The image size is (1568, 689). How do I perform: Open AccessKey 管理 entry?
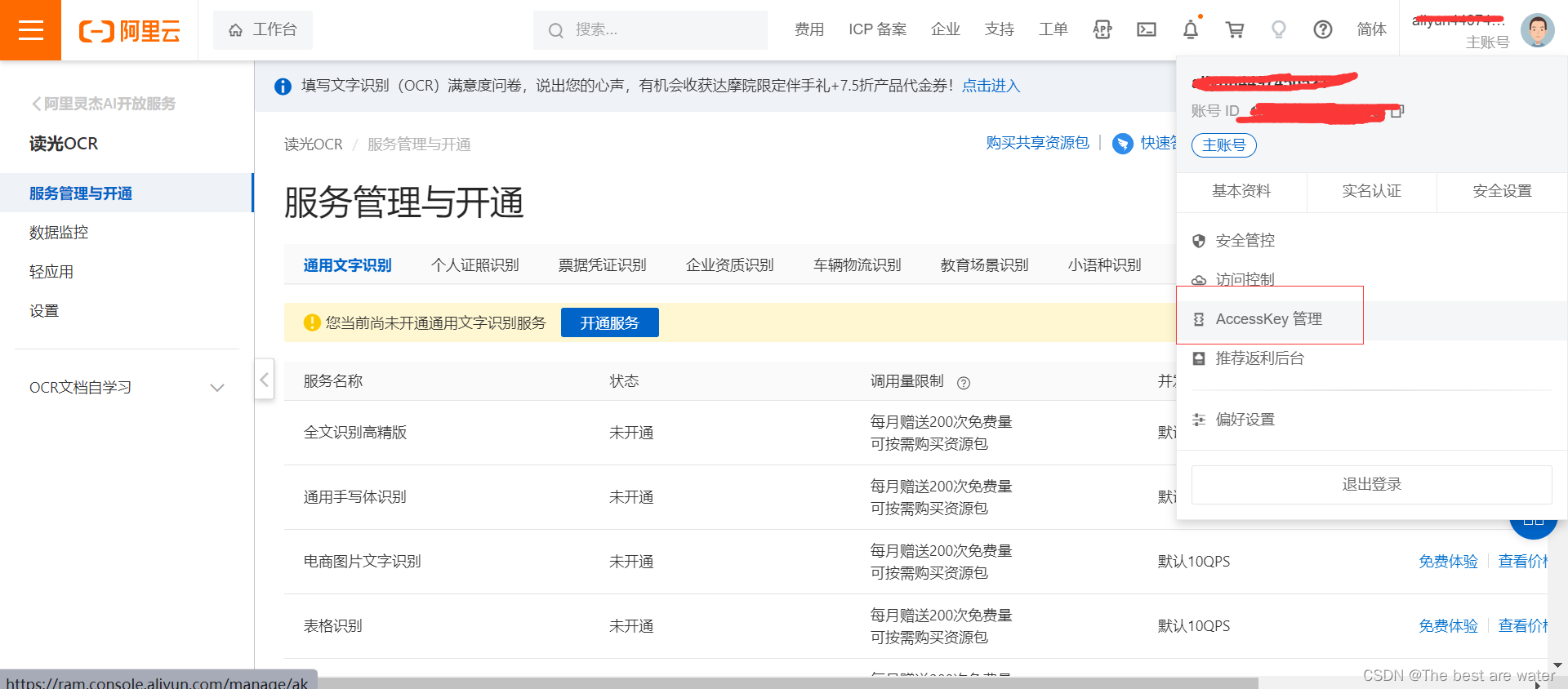tap(1372, 319)
